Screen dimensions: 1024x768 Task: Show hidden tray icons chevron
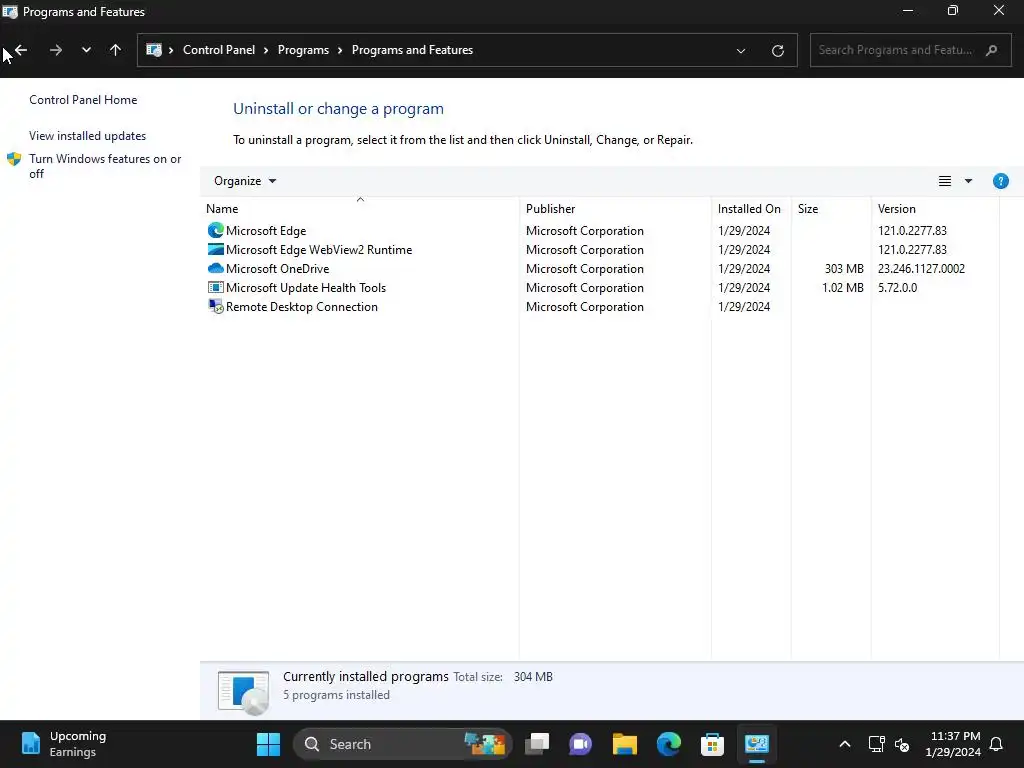pyautogui.click(x=844, y=744)
